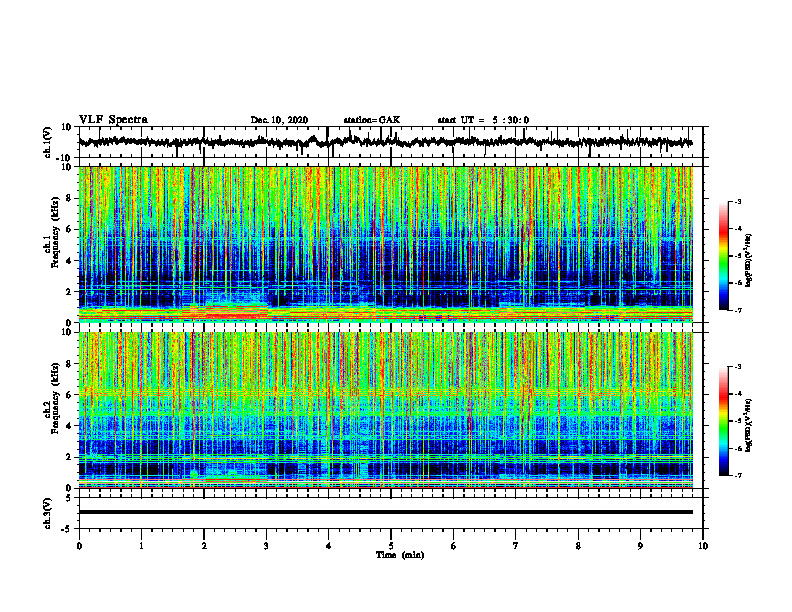
Task: Click the "station=GAK" header text
Action: [372, 120]
